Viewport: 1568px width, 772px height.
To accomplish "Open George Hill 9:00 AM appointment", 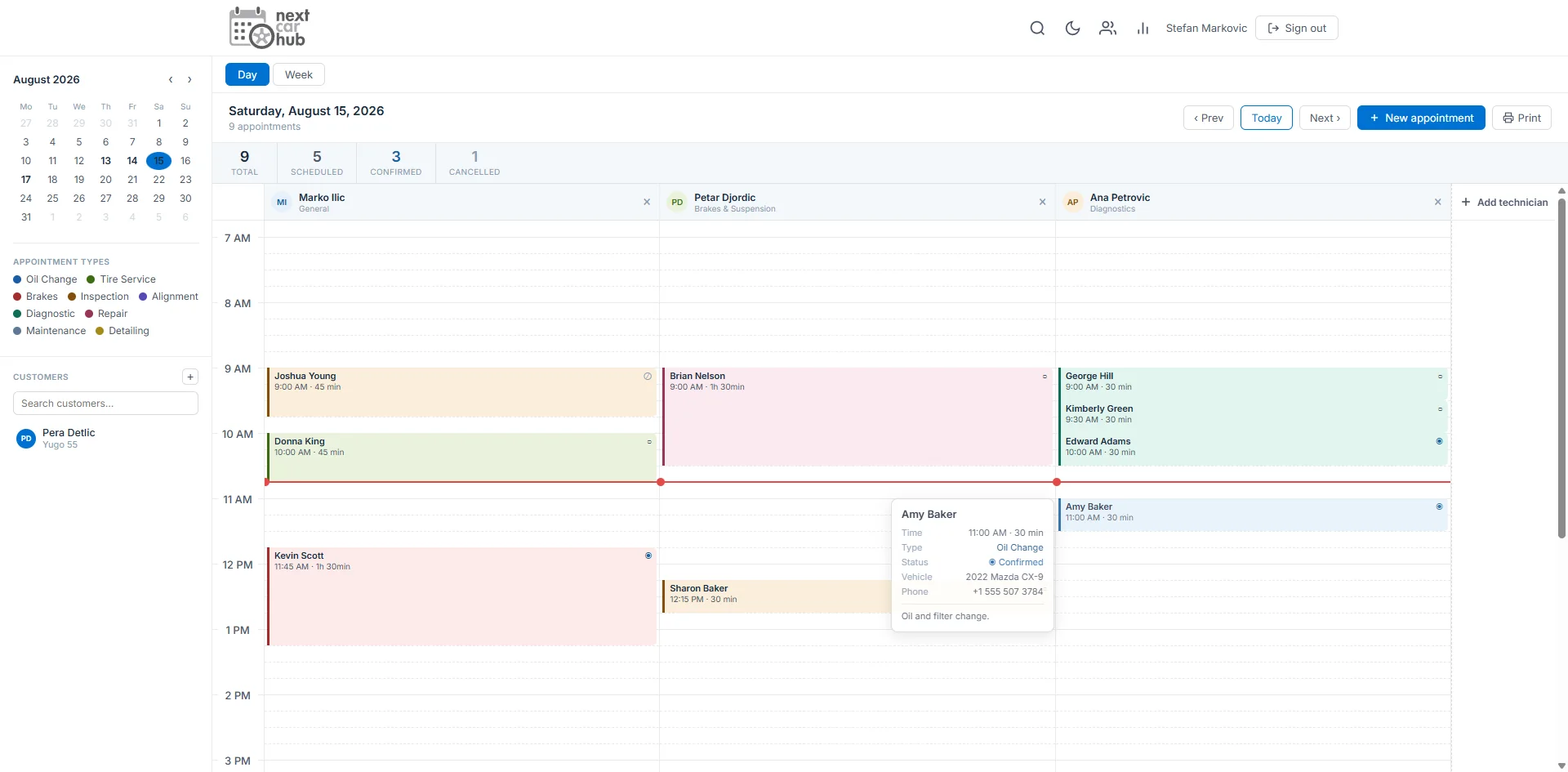I will 1253,384.
